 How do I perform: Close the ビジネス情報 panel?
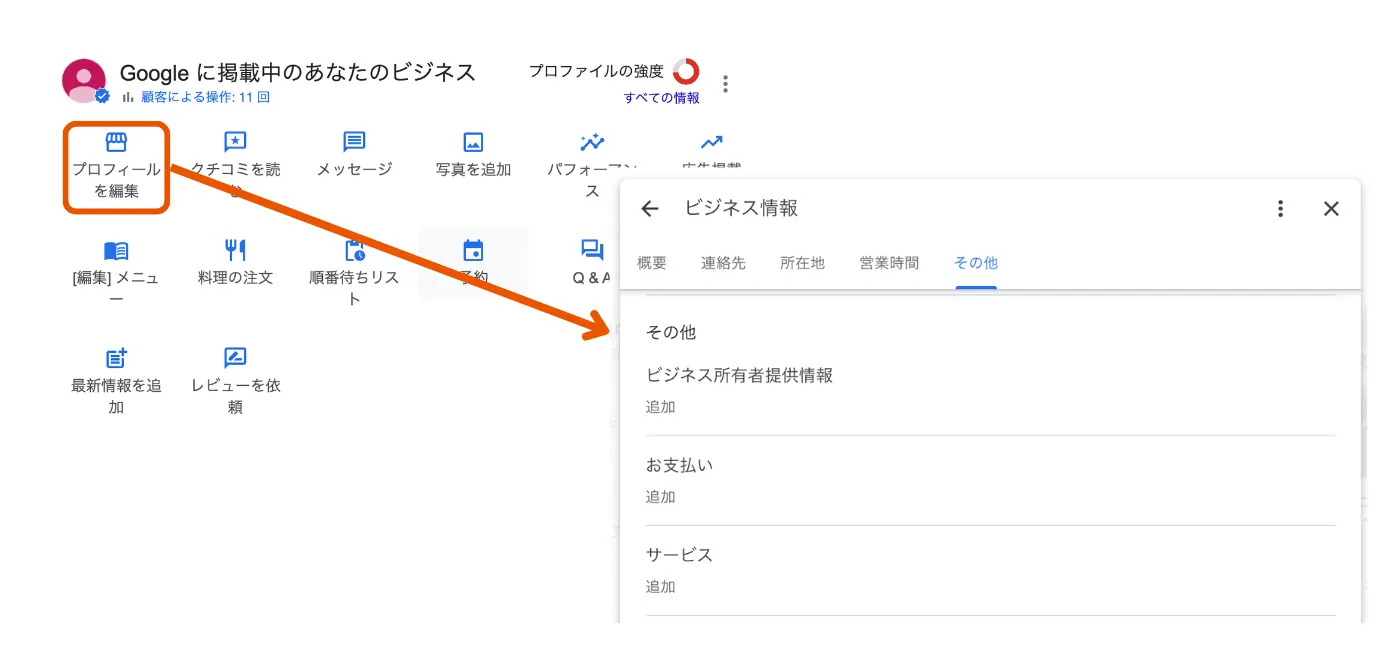pyautogui.click(x=1331, y=208)
